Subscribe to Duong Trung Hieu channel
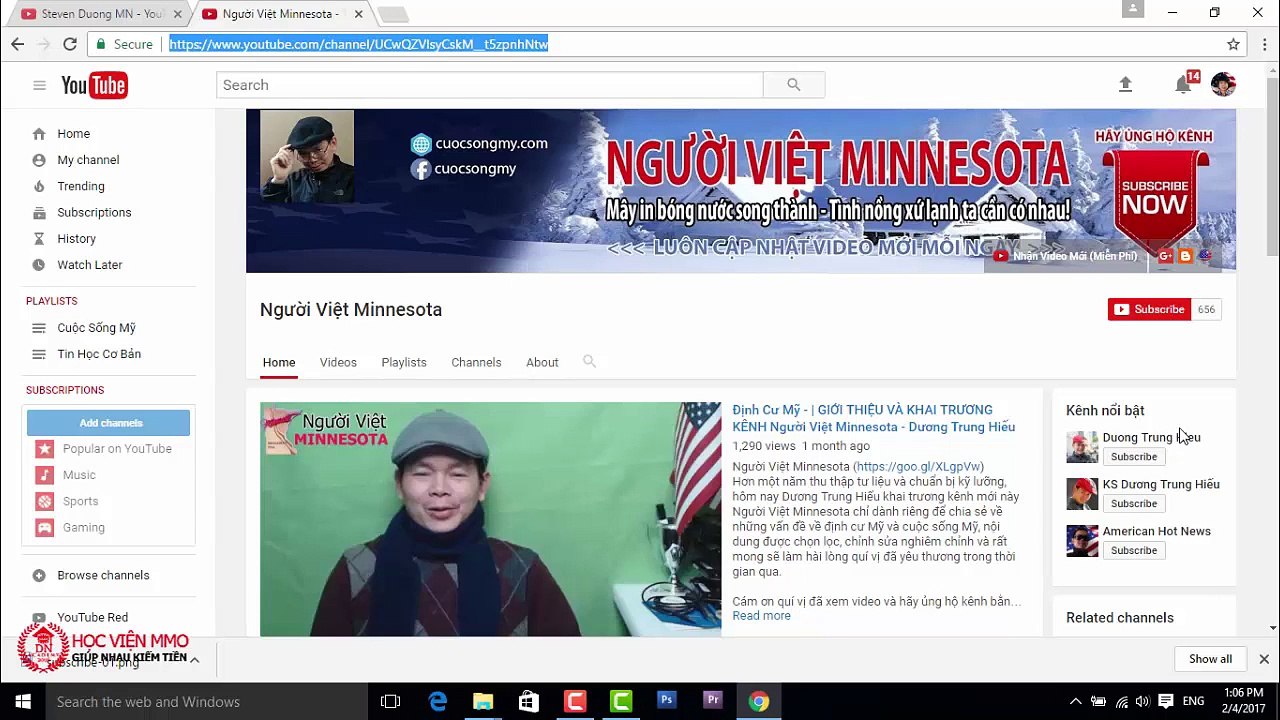Viewport: 1280px width, 720px height. (x=1134, y=457)
